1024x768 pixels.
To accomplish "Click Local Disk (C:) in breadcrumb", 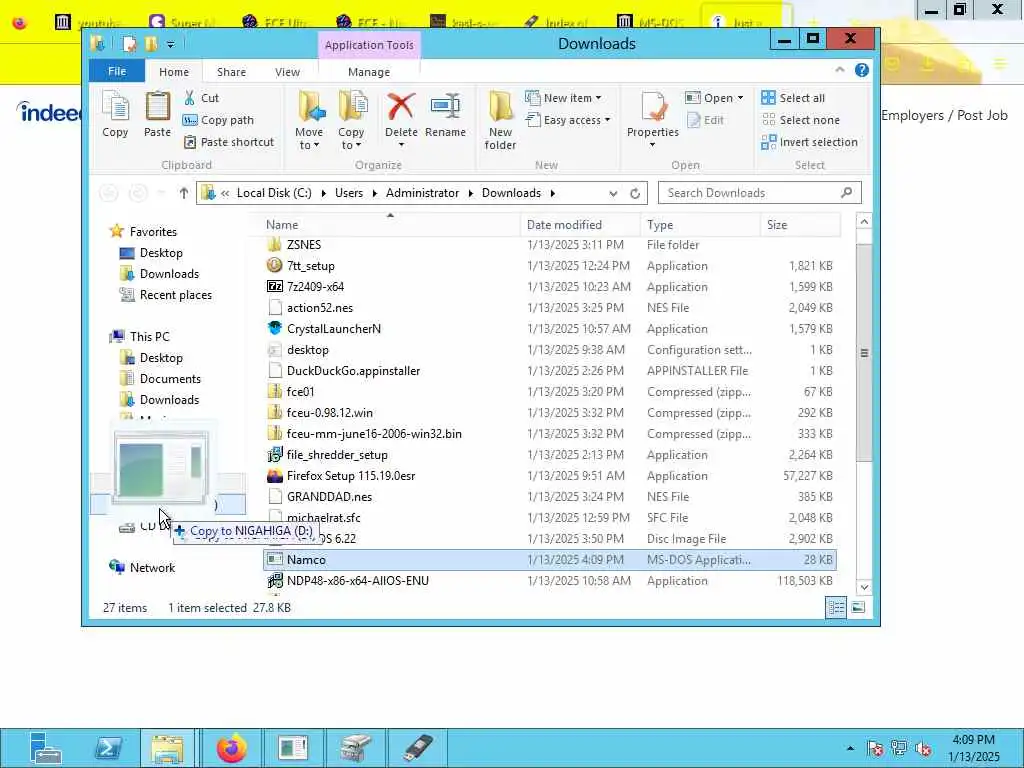I will coord(274,193).
